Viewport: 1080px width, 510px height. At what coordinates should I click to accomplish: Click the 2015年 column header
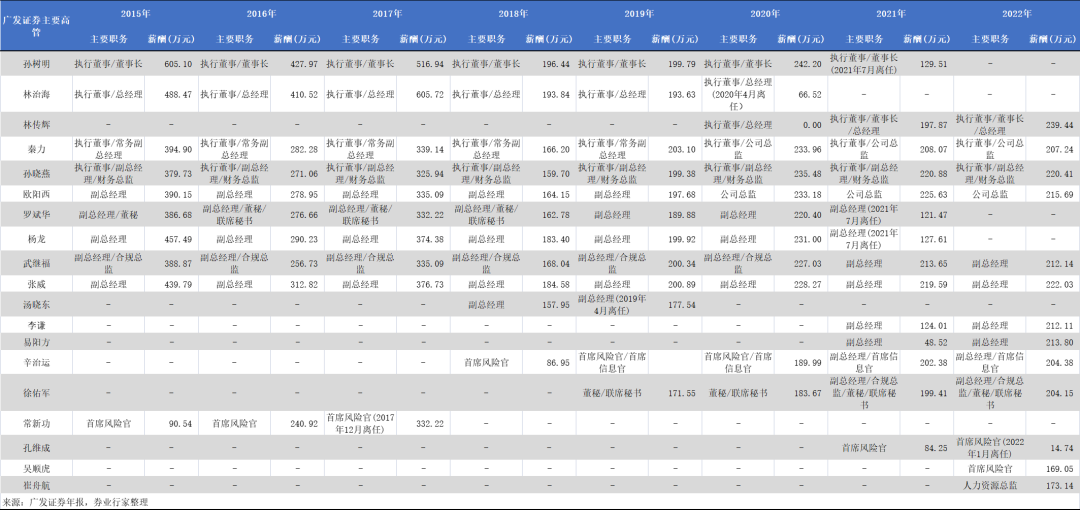[134, 14]
